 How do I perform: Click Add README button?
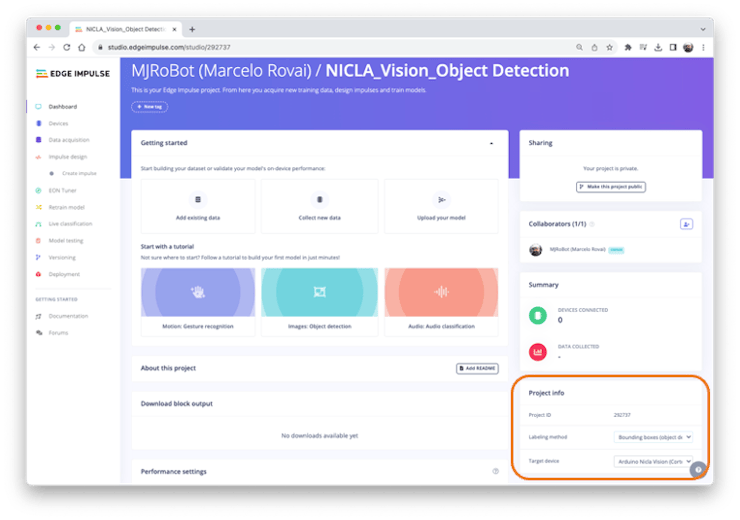pos(477,369)
